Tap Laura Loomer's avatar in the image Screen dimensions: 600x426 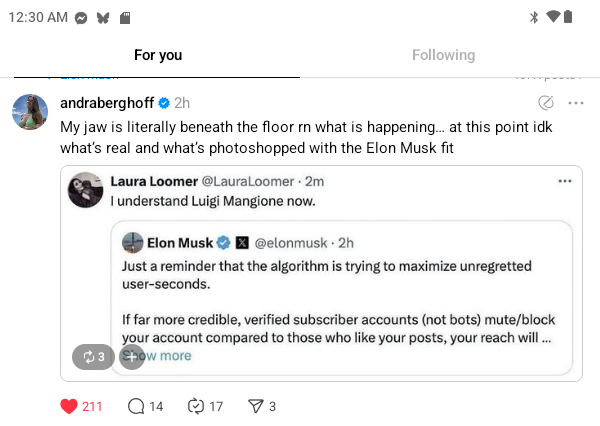[84, 189]
